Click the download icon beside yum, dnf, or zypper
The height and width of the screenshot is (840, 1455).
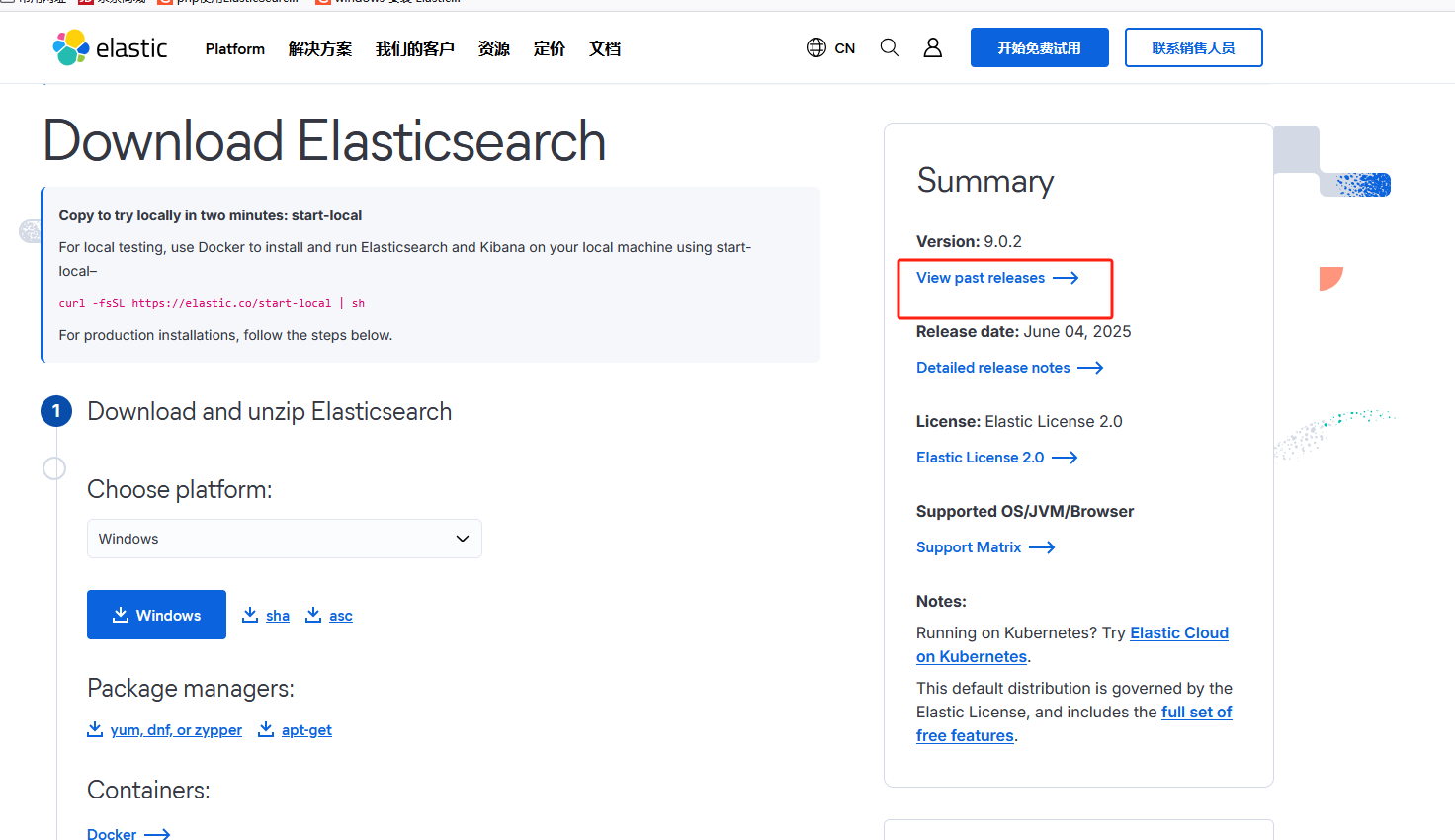coord(94,728)
